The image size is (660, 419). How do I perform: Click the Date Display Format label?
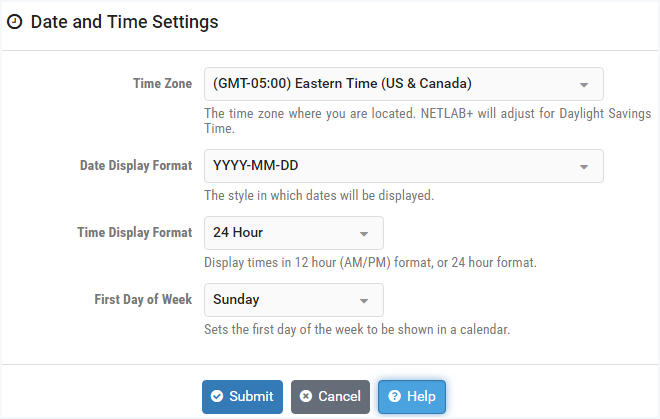[136, 165]
